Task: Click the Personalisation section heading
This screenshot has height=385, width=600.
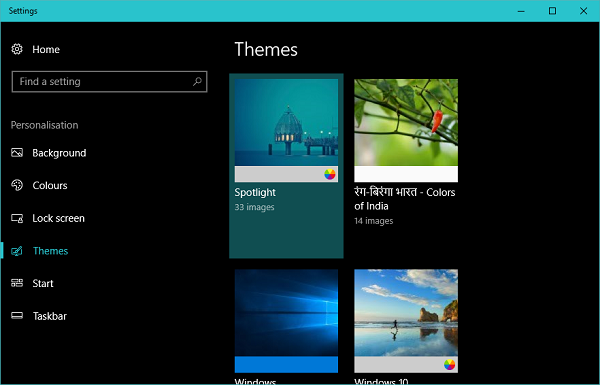Action: pyautogui.click(x=44, y=125)
